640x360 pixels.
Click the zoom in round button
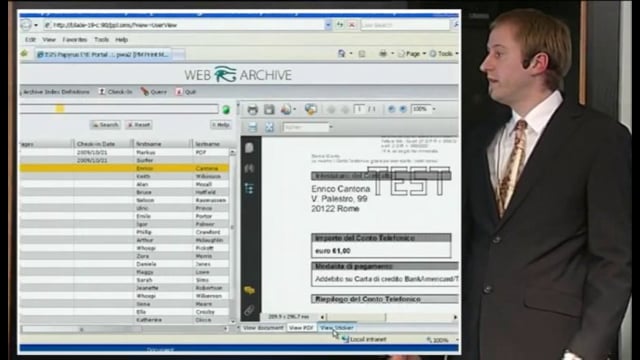click(x=403, y=109)
